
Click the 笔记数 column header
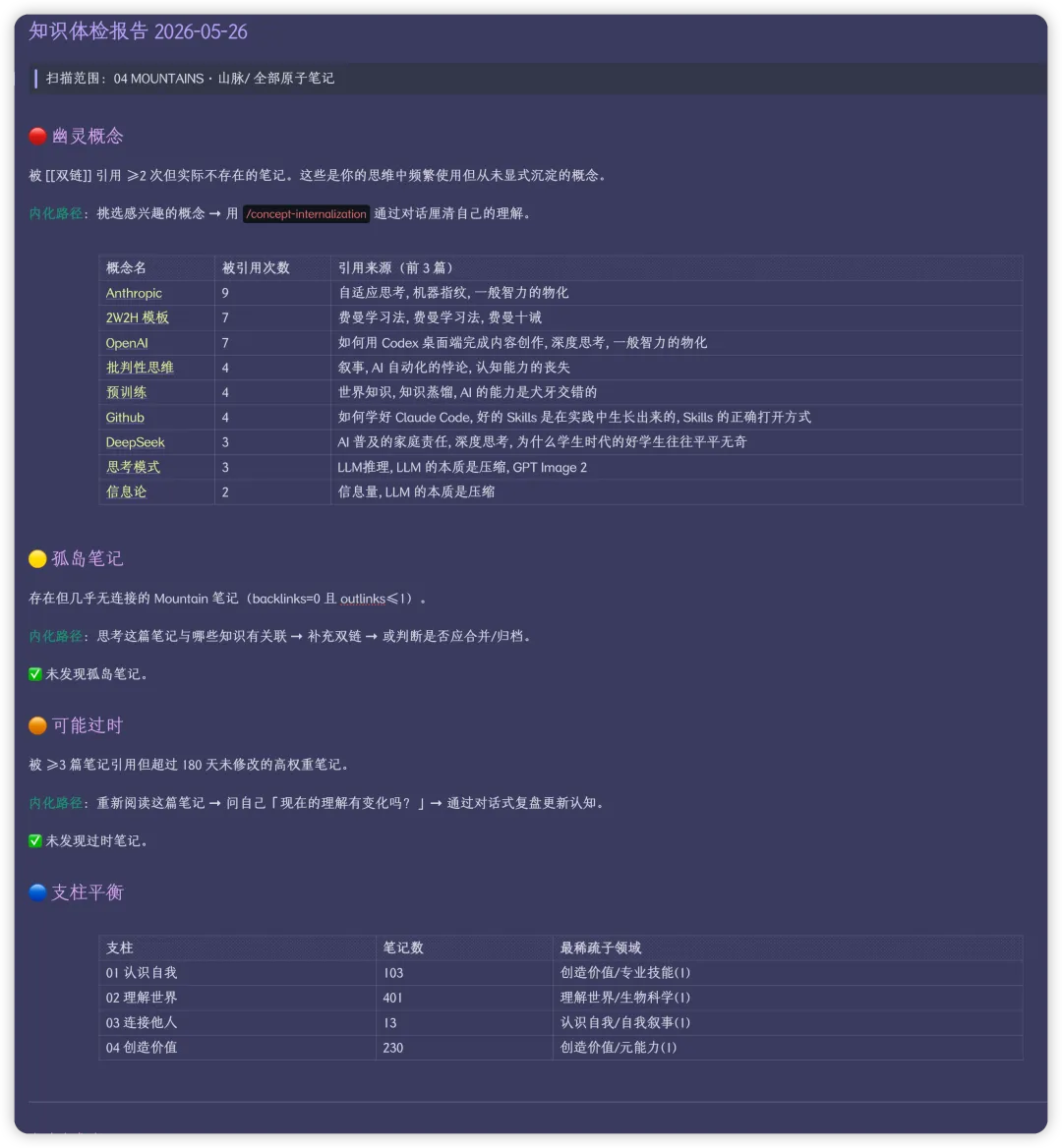pos(403,947)
